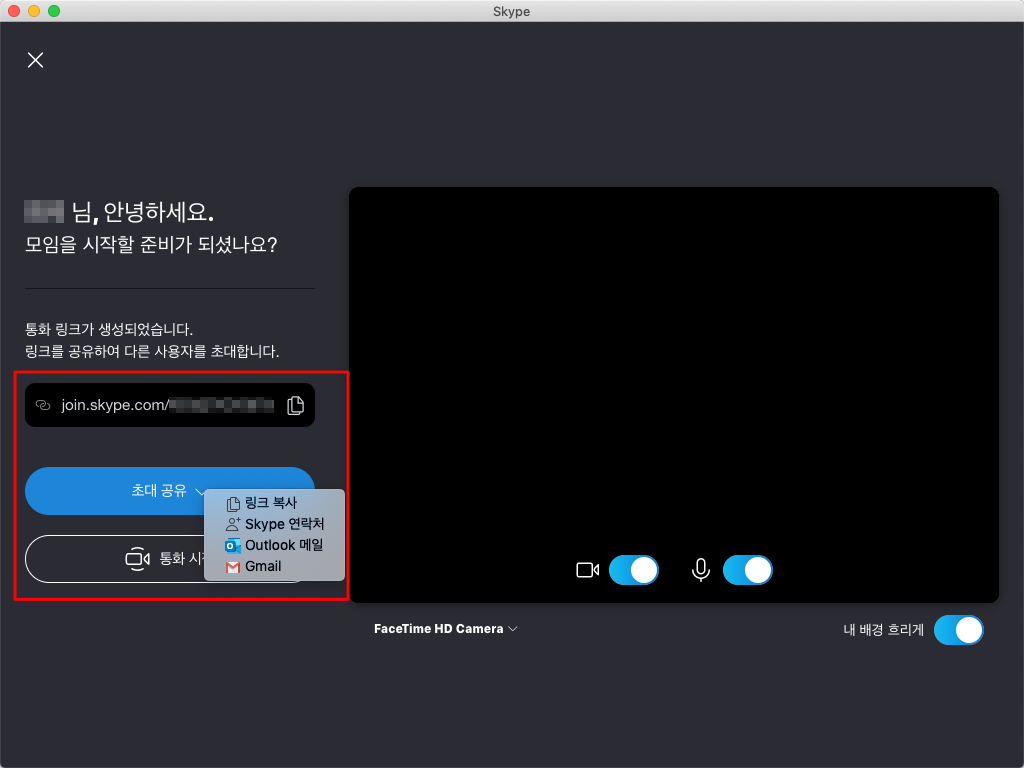Viewport: 1024px width, 768px height.
Task: Choose Skype 연락처 from the share menu
Action: coord(275,524)
